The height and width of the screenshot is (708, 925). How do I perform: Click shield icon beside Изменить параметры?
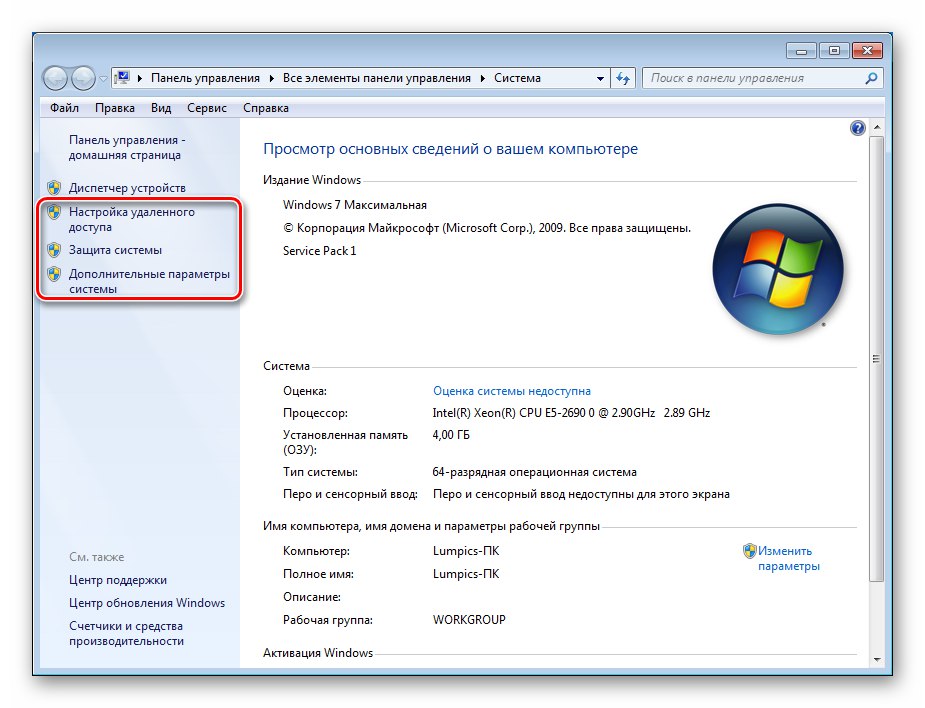[x=749, y=551]
